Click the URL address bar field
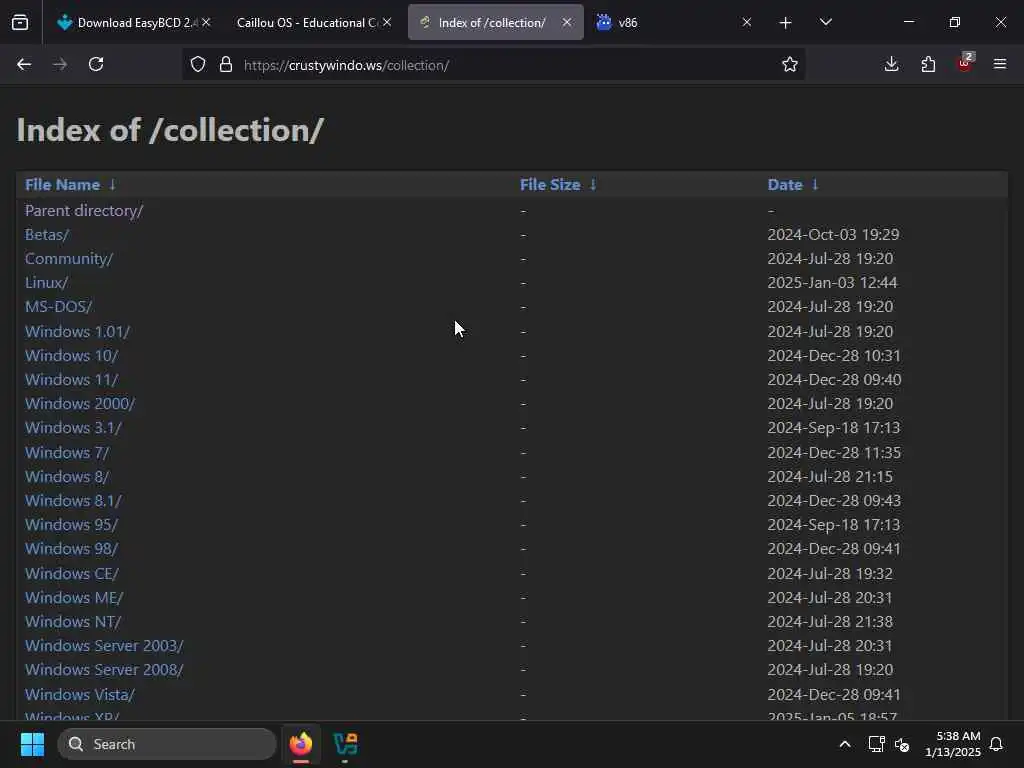Viewport: 1024px width, 768px height. point(493,65)
